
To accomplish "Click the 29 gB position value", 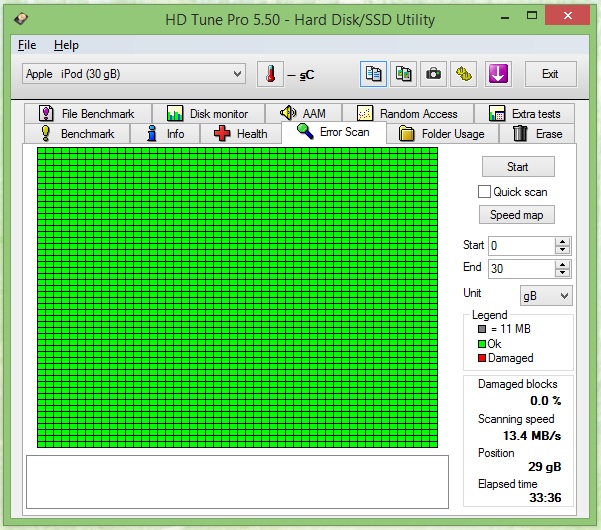I will coord(544,467).
